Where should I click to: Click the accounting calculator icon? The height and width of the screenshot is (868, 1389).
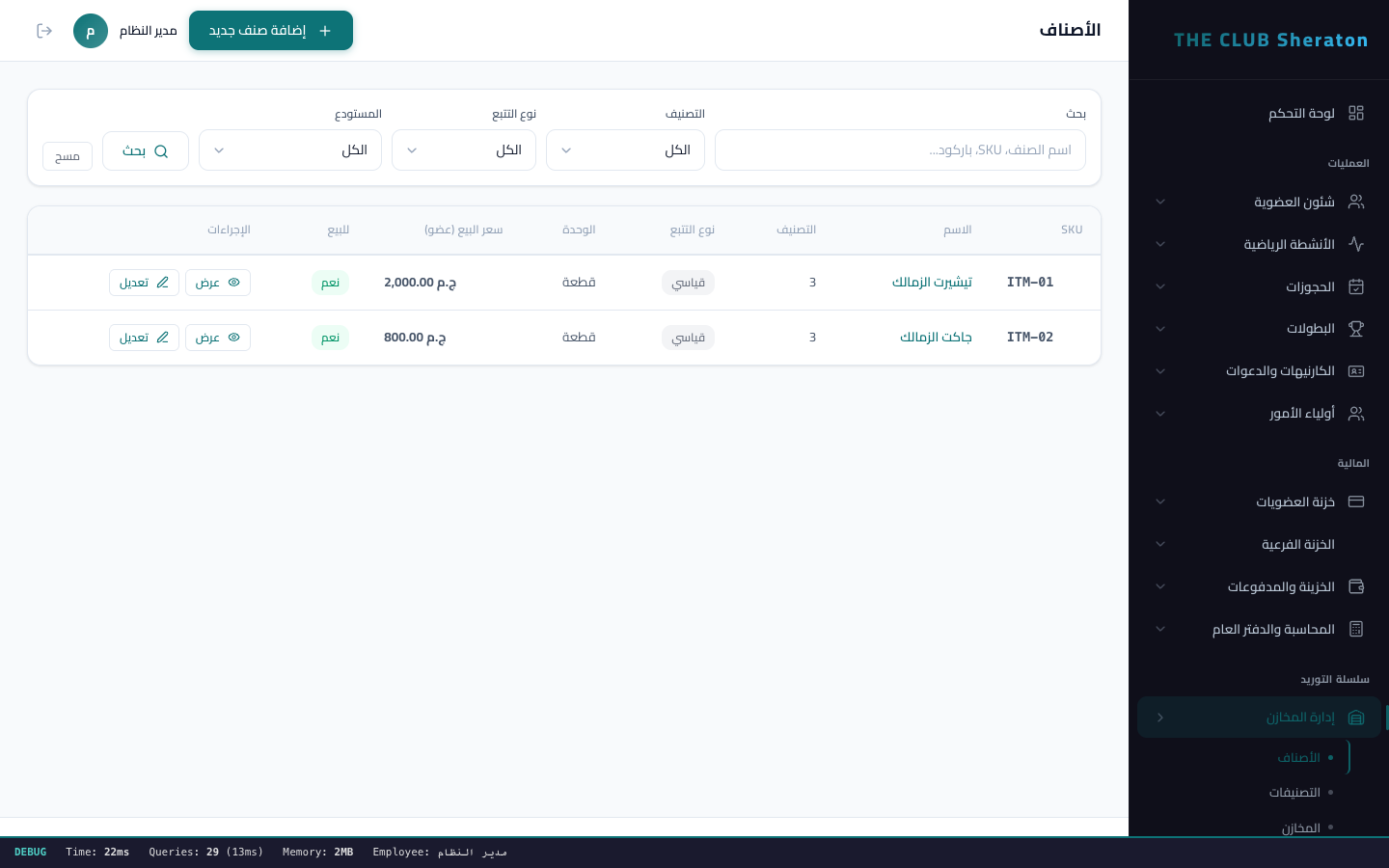1356,629
